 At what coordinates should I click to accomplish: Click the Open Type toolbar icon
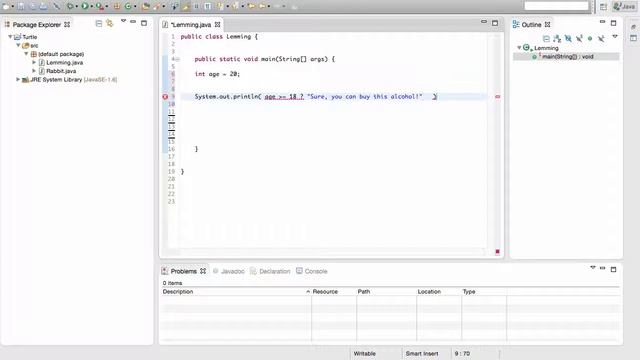click(x=145, y=6)
